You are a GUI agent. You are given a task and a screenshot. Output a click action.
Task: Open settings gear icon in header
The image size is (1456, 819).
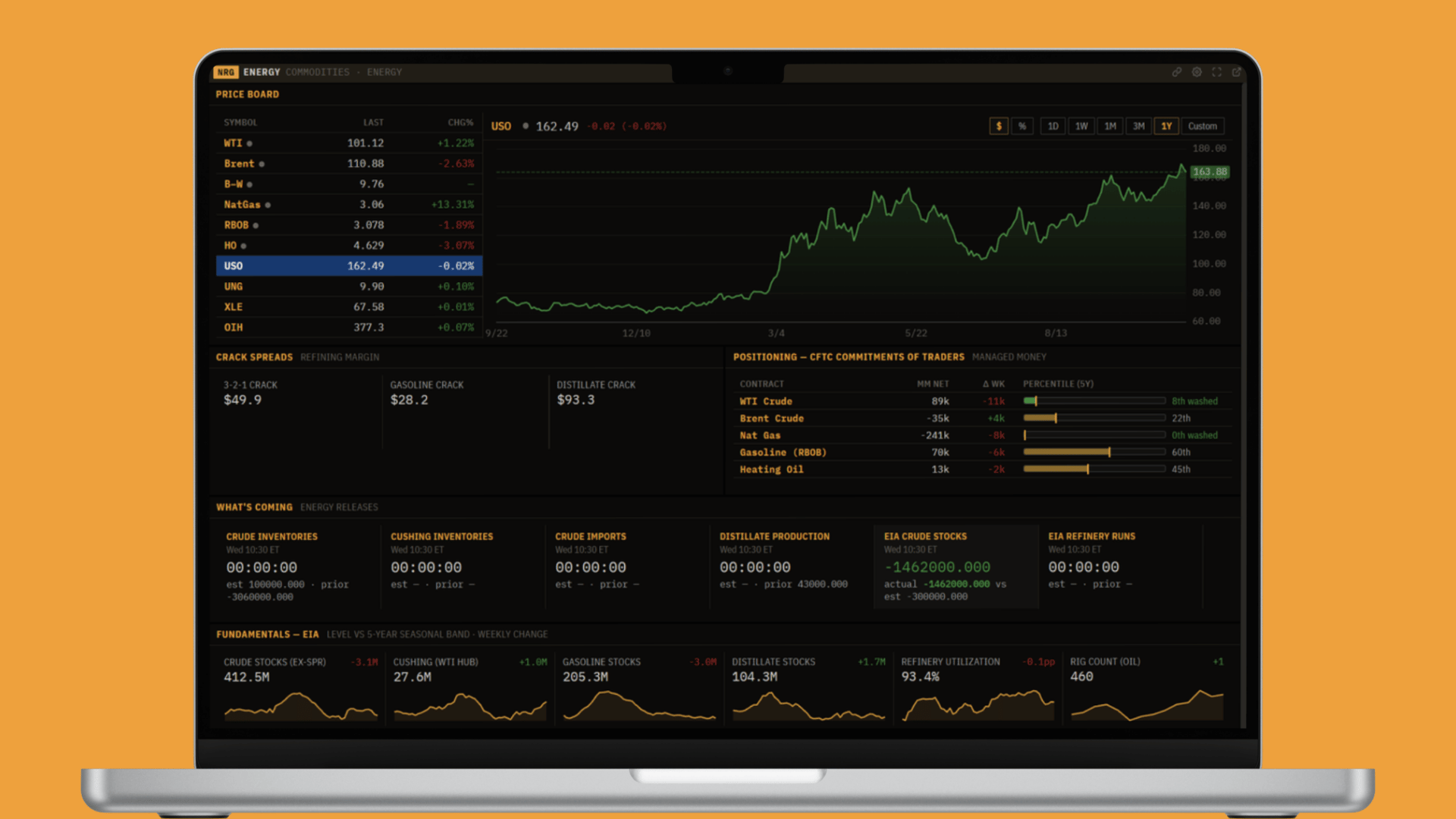click(1197, 72)
